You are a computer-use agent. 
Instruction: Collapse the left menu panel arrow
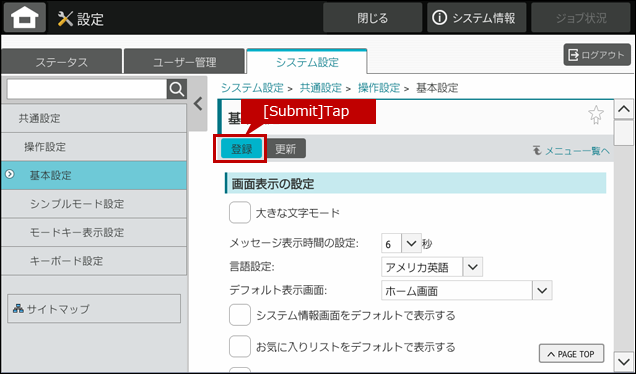(198, 104)
